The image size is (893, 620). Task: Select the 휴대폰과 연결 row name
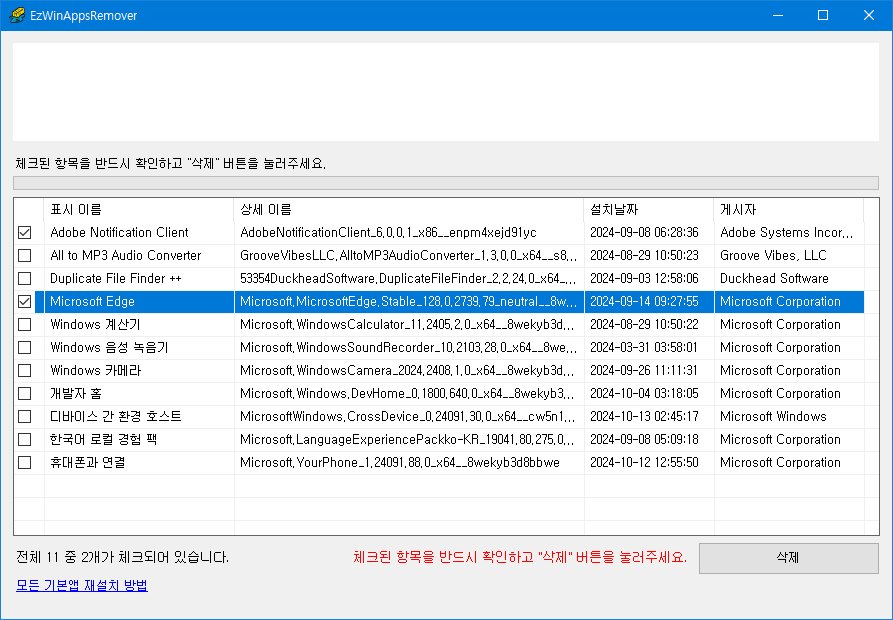[88, 462]
